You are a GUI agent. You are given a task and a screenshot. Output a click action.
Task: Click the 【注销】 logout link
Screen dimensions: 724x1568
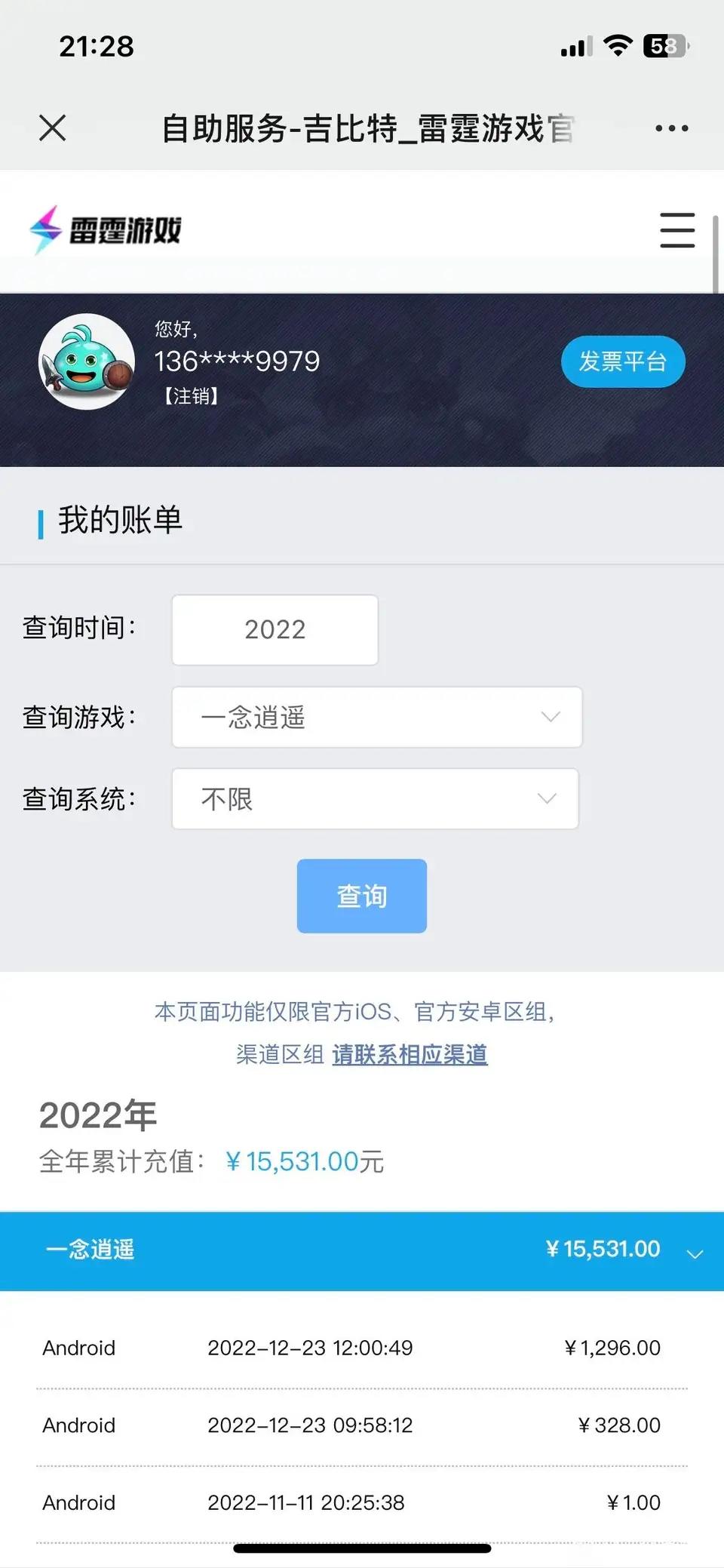click(191, 396)
